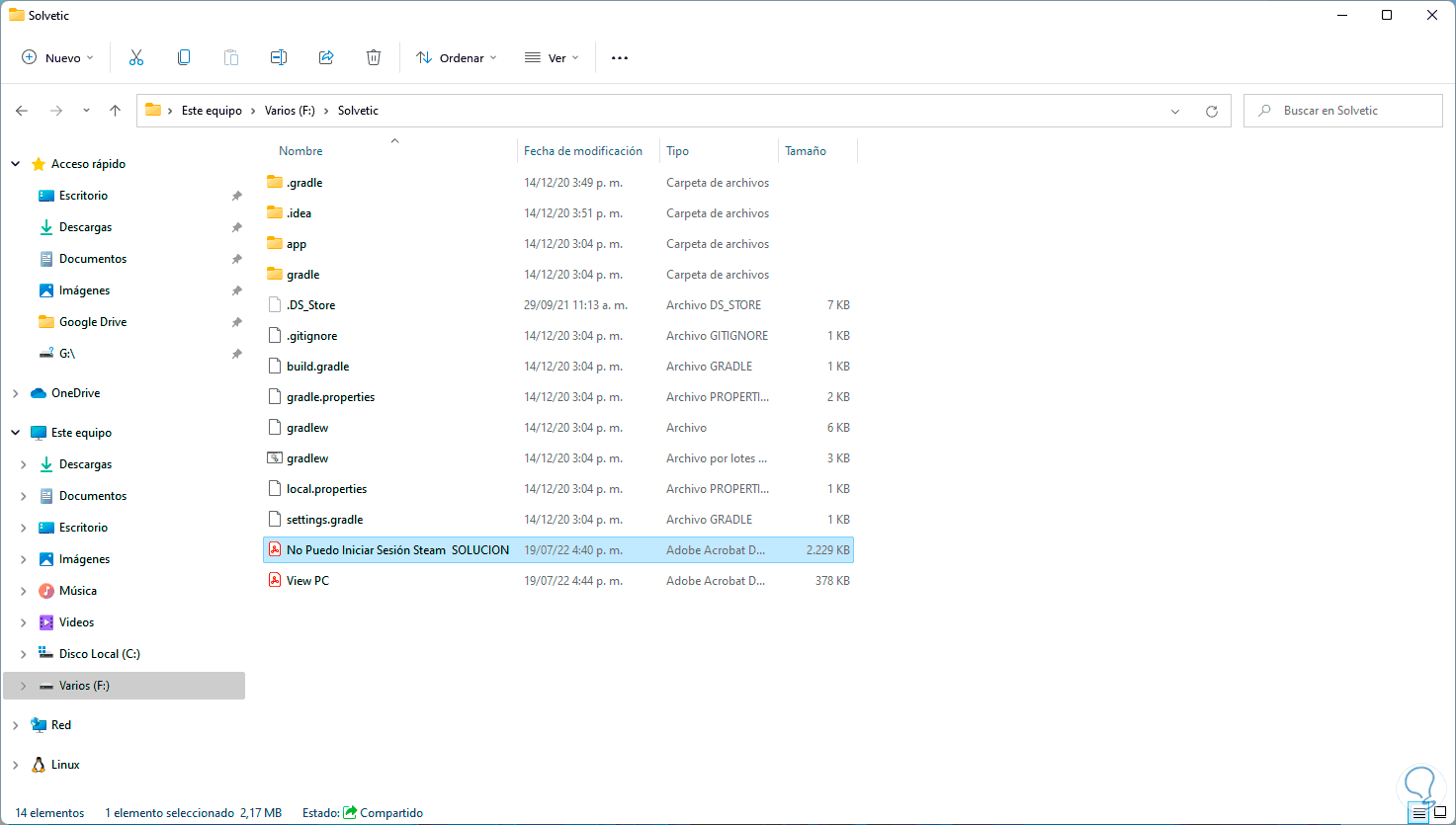Open recent locations dropdown arrow
Screen dimensions: 1456x825
click(86, 111)
